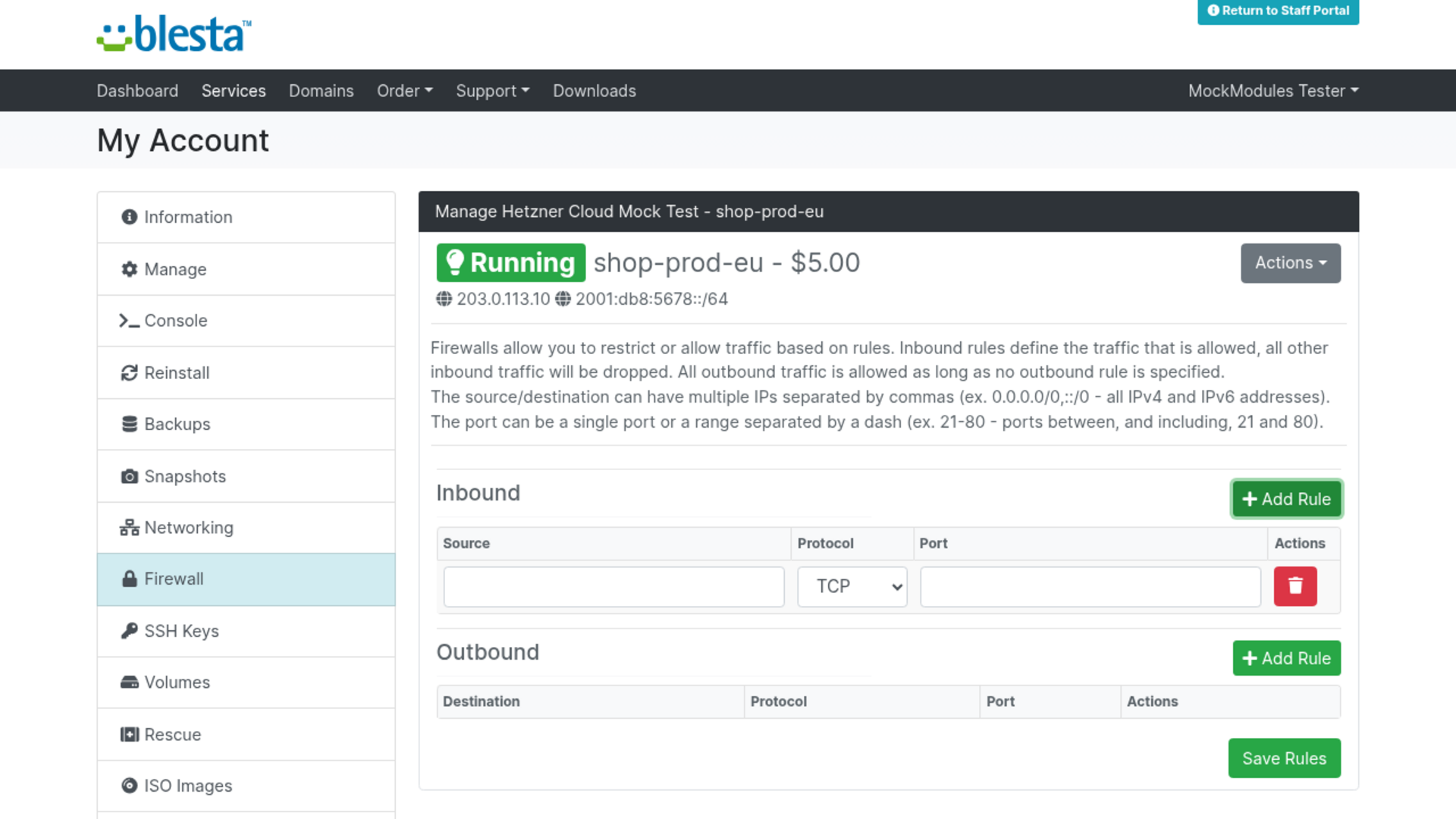This screenshot has width=1456, height=819.
Task: Focus the inbound Source input field
Action: pyautogui.click(x=614, y=587)
